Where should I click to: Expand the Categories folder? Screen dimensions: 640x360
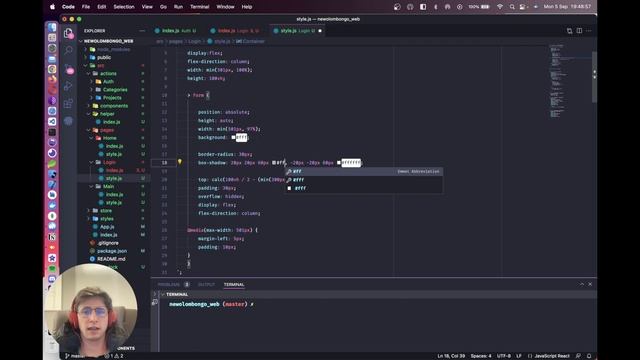tap(115, 90)
